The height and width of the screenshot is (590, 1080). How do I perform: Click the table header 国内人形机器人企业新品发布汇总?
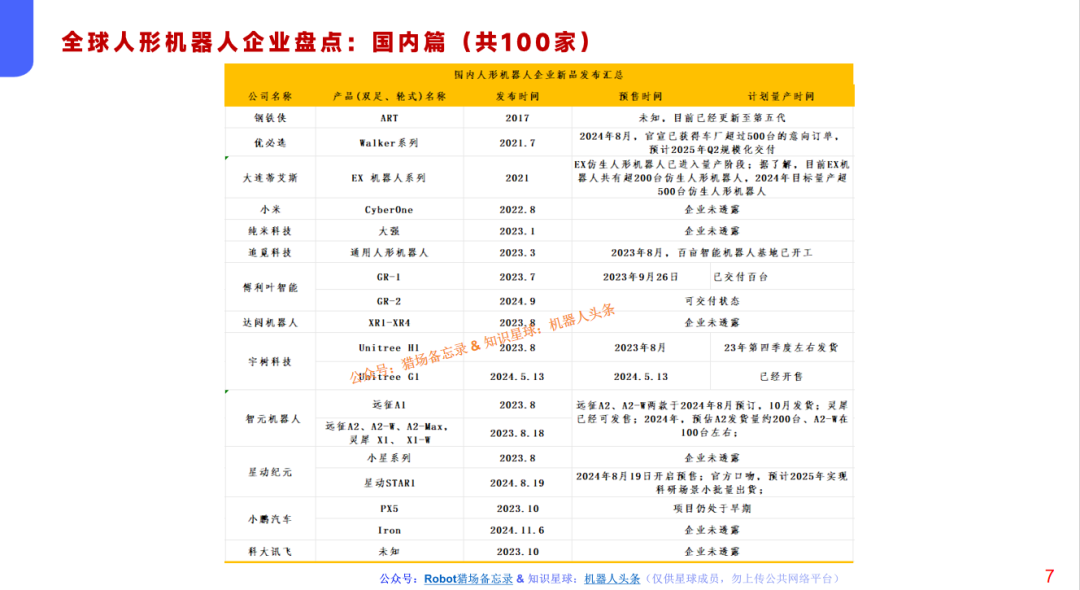coord(539,74)
